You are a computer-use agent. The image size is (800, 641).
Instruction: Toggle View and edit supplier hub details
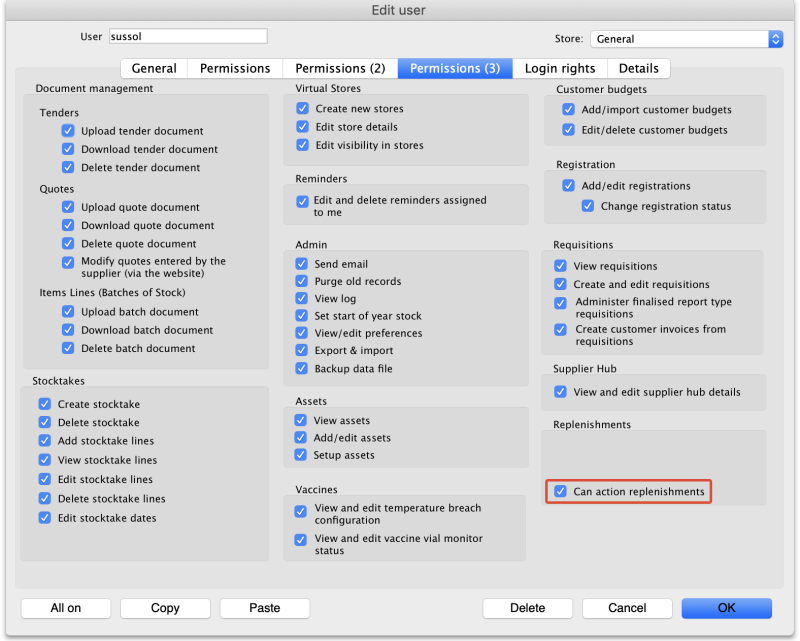[x=560, y=392]
